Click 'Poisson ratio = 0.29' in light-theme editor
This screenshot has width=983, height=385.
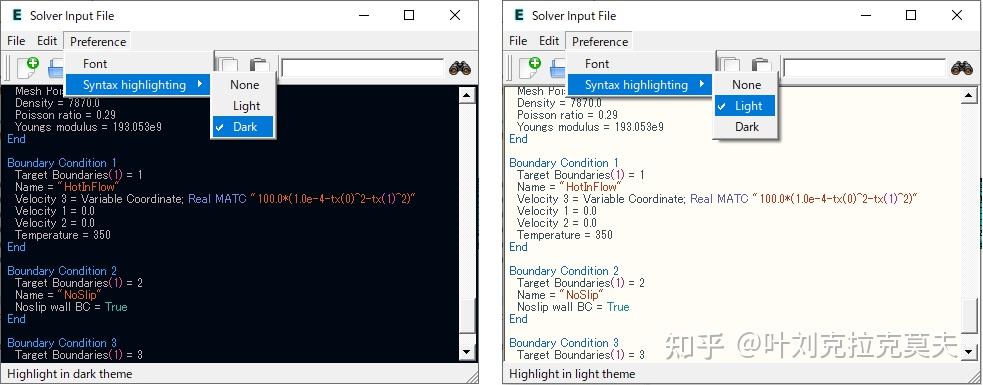[x=567, y=115]
